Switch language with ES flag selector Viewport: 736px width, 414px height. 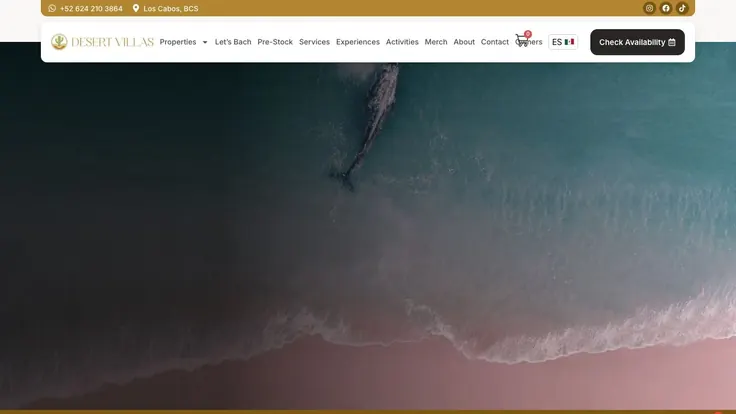563,42
